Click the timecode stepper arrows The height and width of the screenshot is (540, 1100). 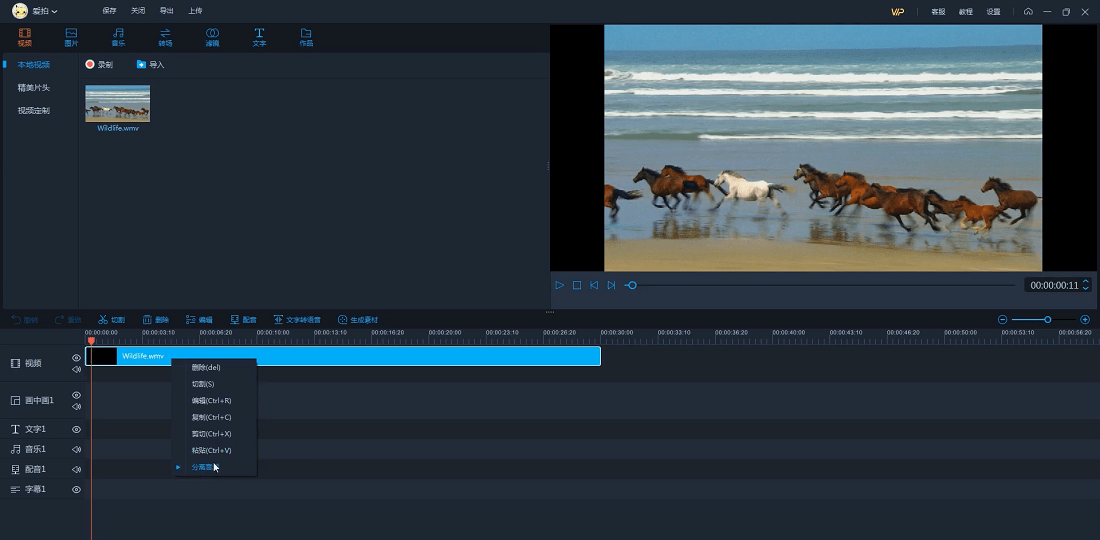pos(1086,286)
